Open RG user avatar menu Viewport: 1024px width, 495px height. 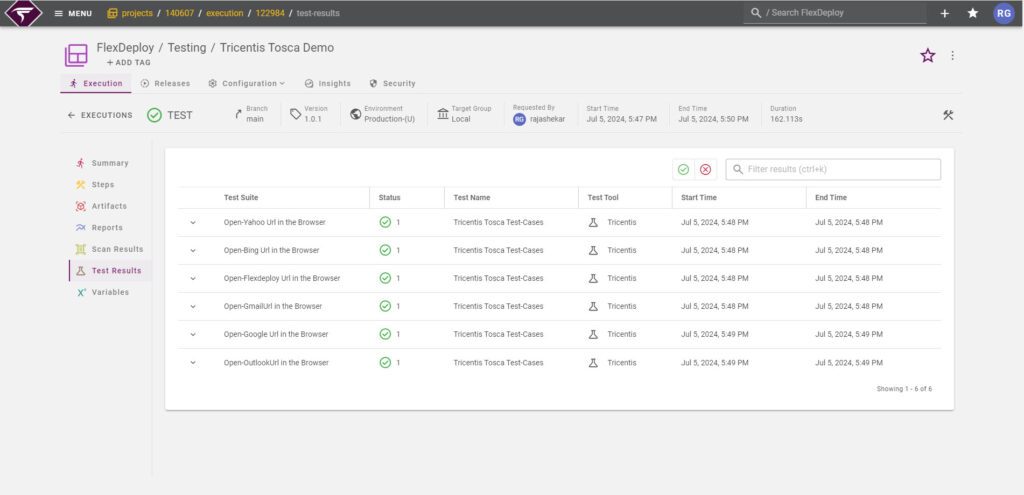tap(1004, 13)
